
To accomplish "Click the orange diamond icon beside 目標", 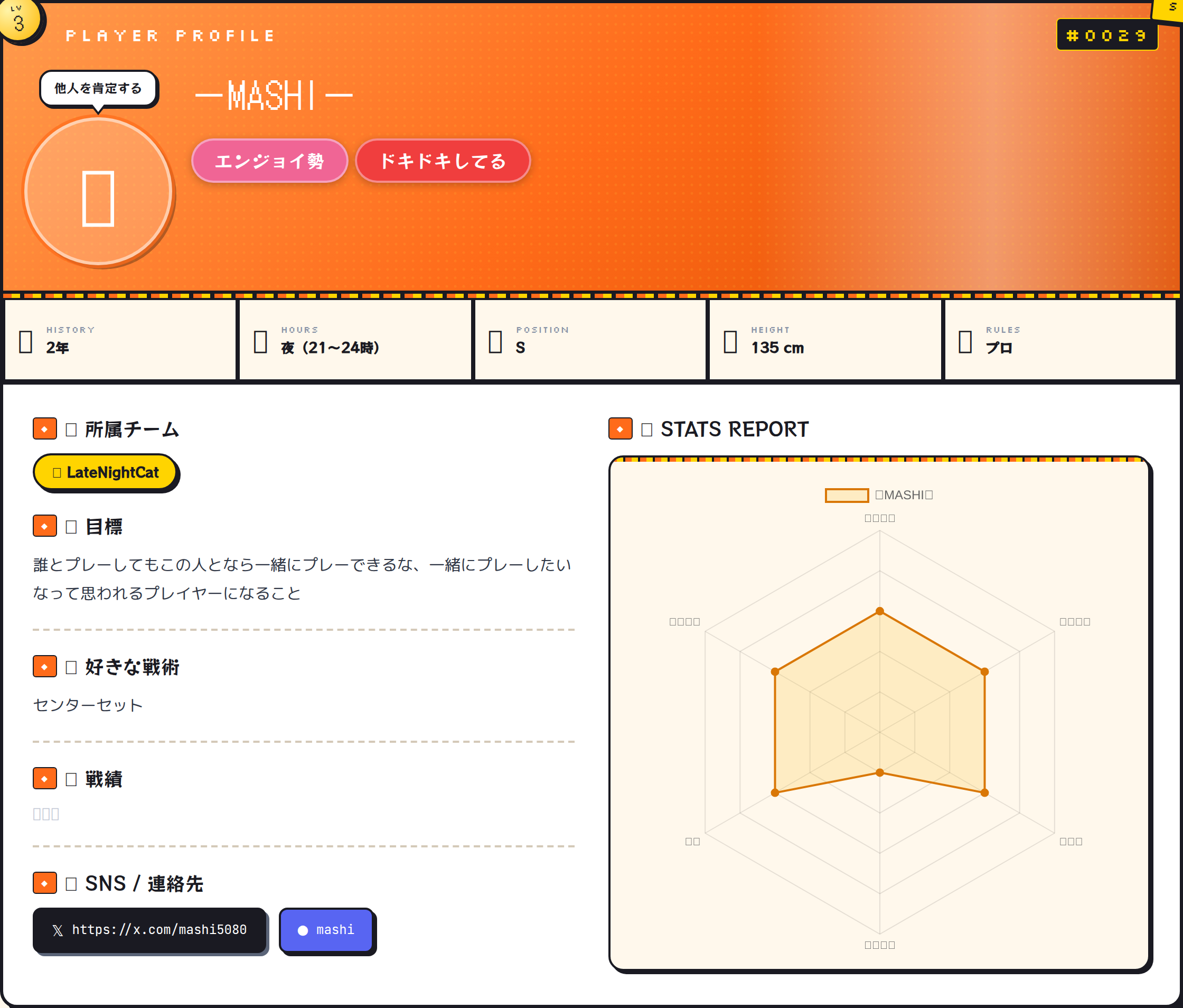I will pos(44,526).
